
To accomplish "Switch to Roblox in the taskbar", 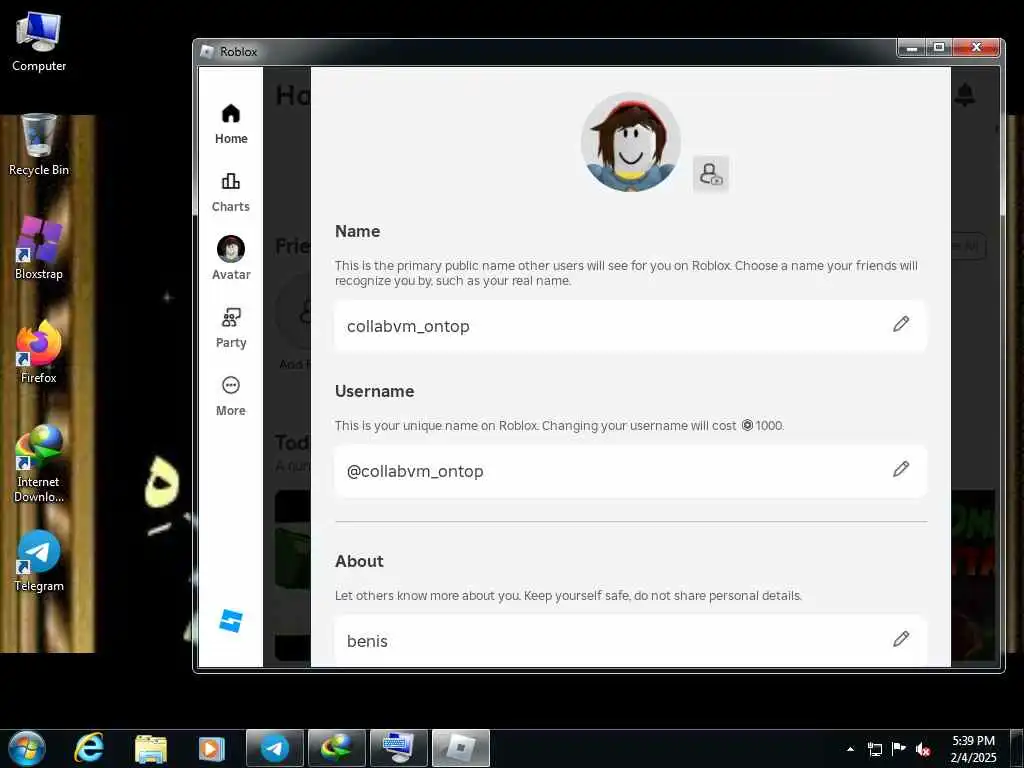I will coord(461,748).
